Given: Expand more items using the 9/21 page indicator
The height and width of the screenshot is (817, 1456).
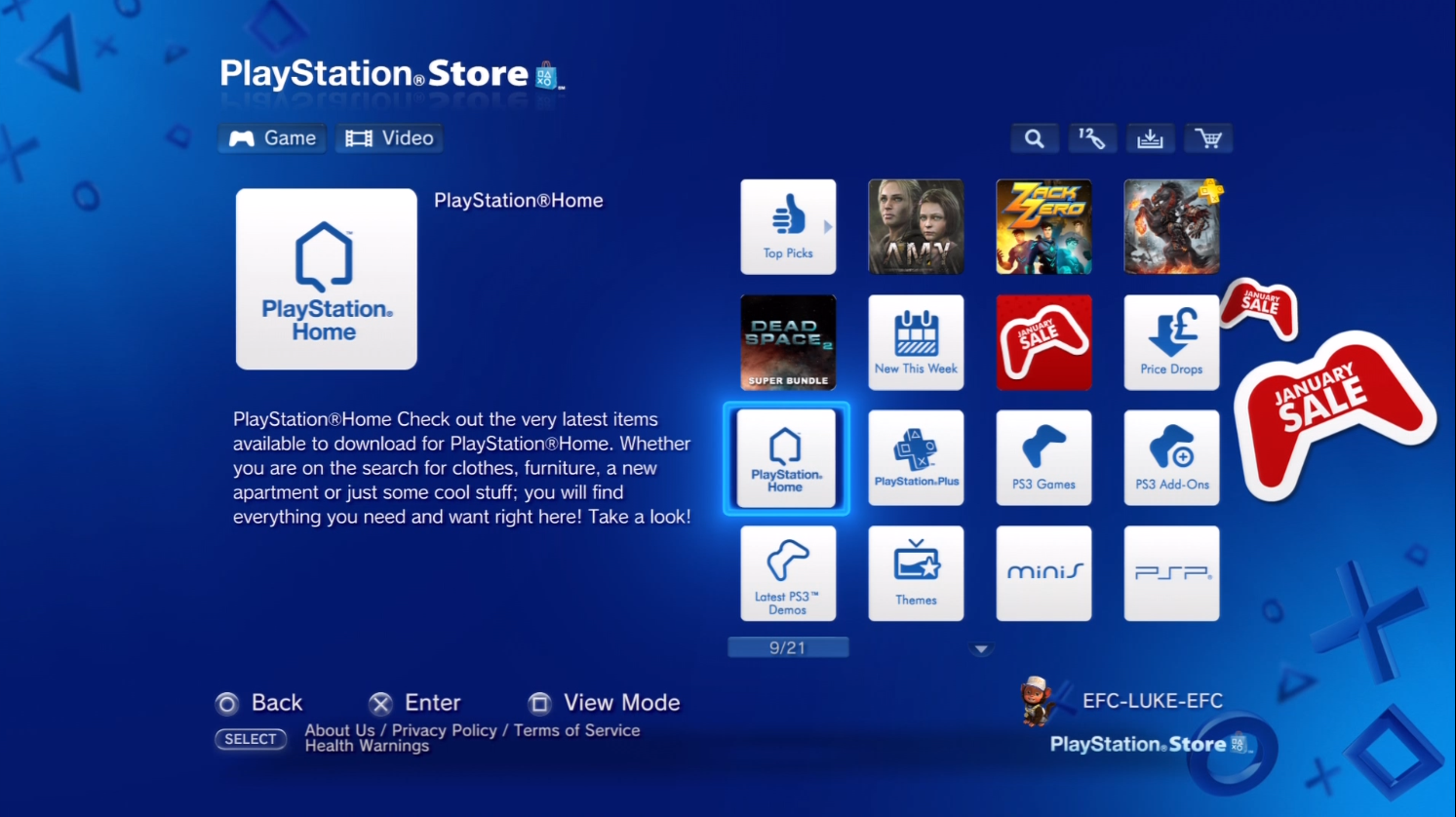Looking at the screenshot, I should click(787, 646).
